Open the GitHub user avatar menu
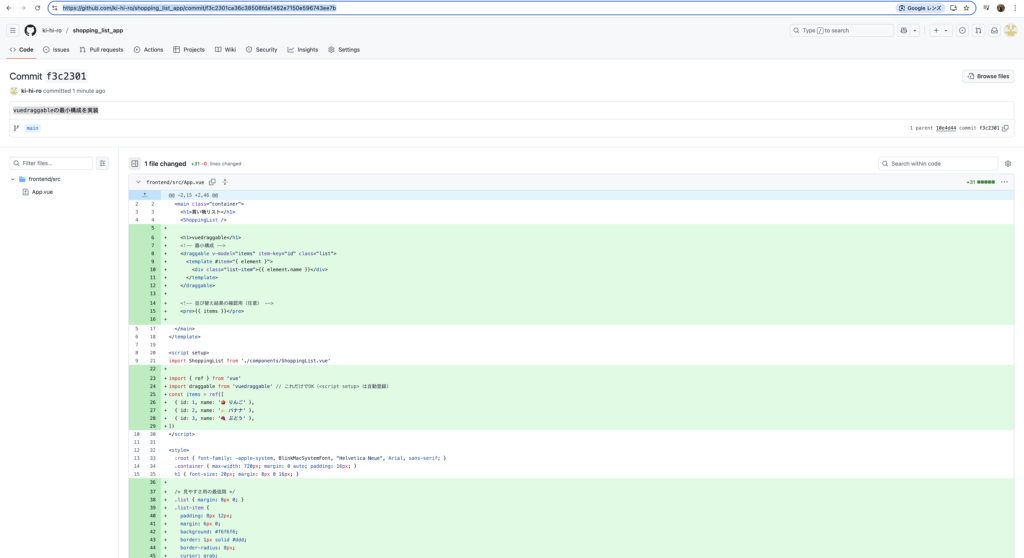The image size is (1024, 558). pyautogui.click(x=1010, y=30)
